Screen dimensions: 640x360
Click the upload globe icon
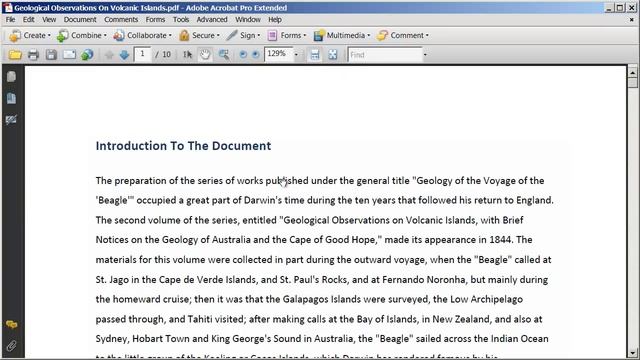[87, 55]
